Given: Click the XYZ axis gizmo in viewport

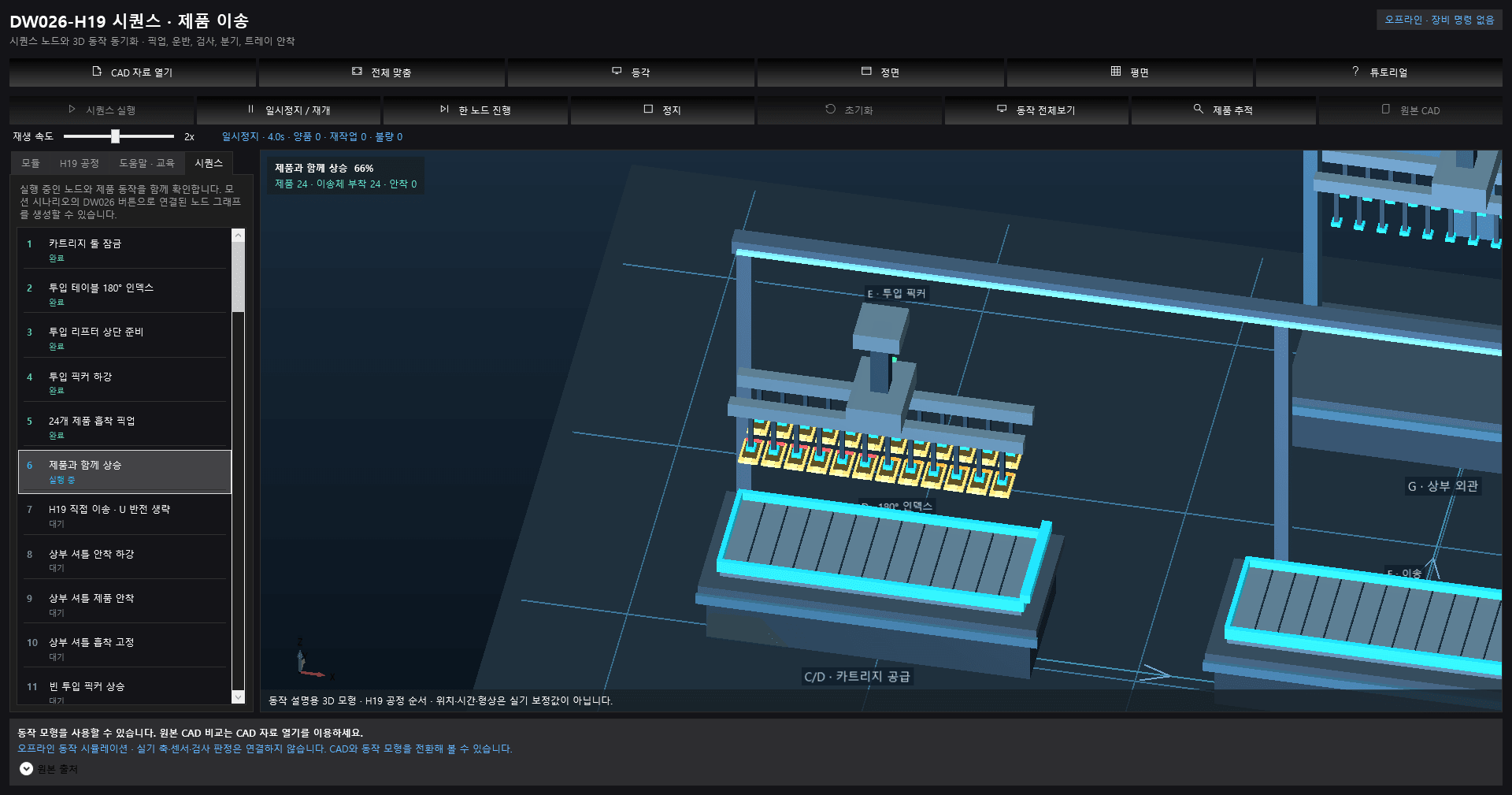Looking at the screenshot, I should pyautogui.click(x=313, y=659).
